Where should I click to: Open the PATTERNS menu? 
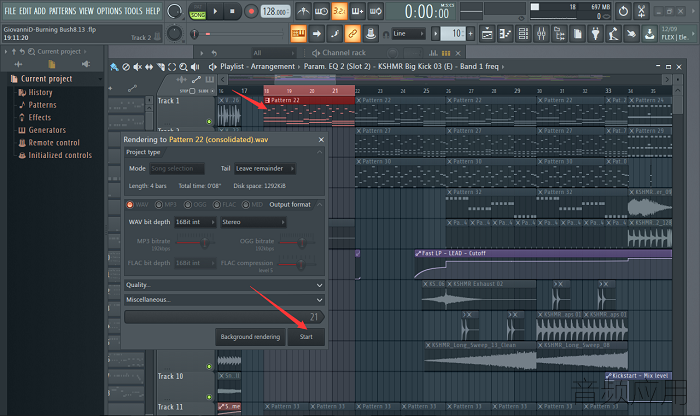(x=62, y=11)
